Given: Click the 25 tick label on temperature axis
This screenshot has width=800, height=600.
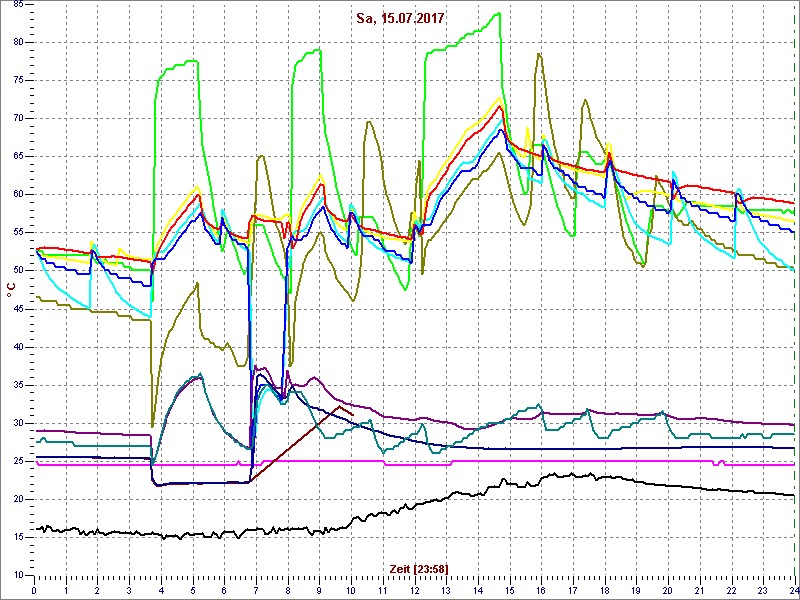Looking at the screenshot, I should (19, 462).
